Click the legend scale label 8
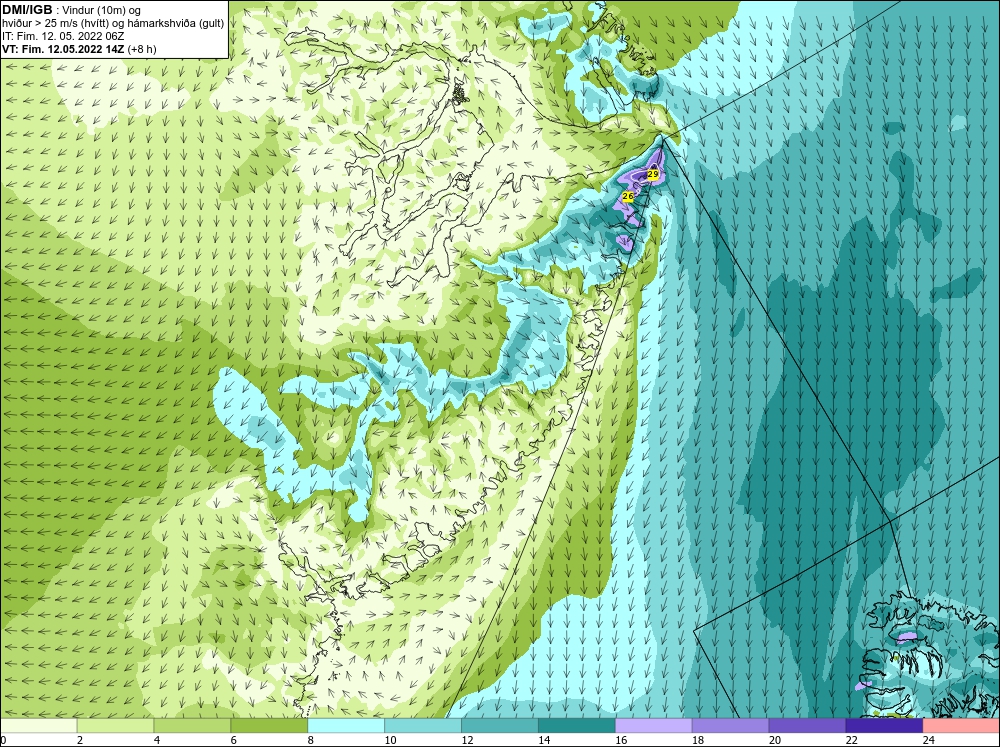1000x747 pixels. tap(311, 740)
